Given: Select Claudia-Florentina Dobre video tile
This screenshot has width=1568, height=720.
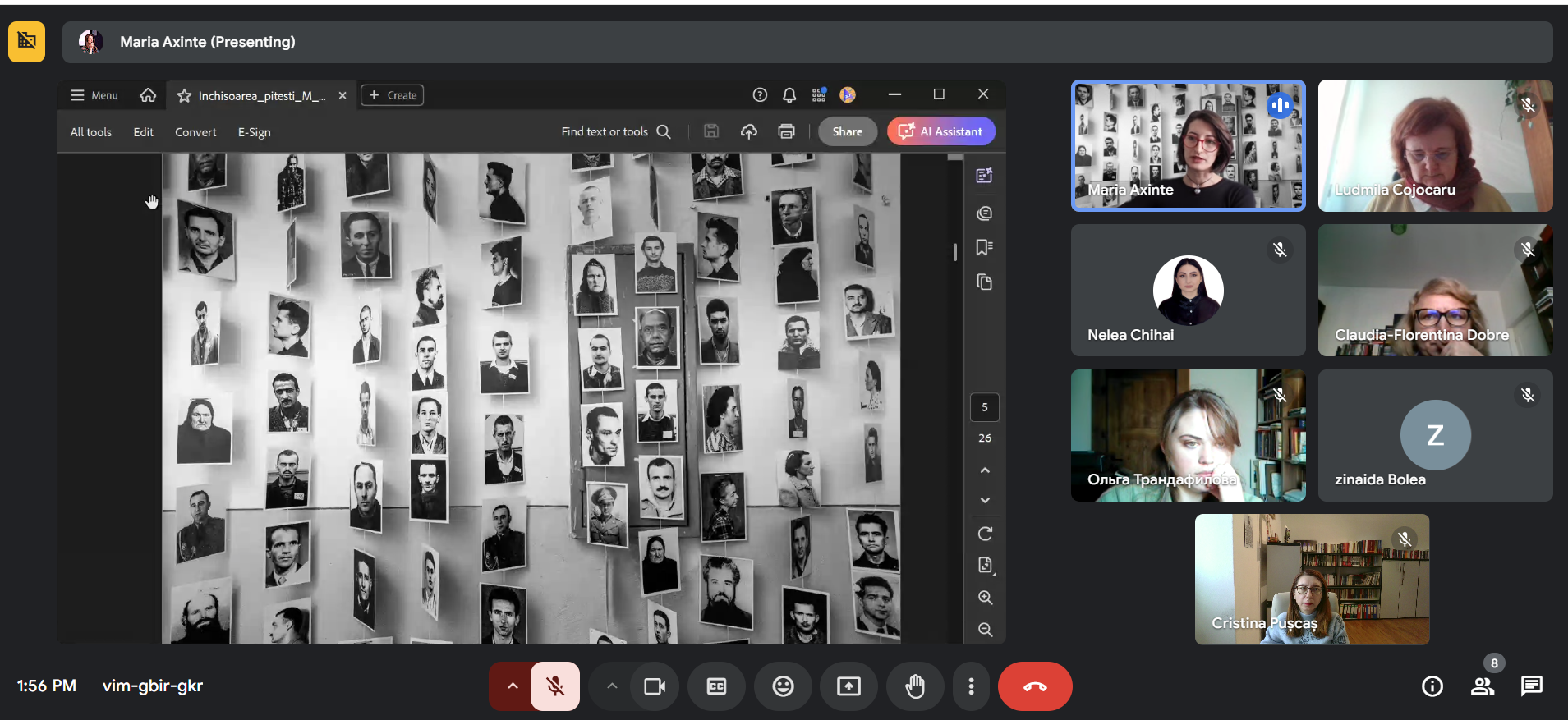Looking at the screenshot, I should (1435, 291).
